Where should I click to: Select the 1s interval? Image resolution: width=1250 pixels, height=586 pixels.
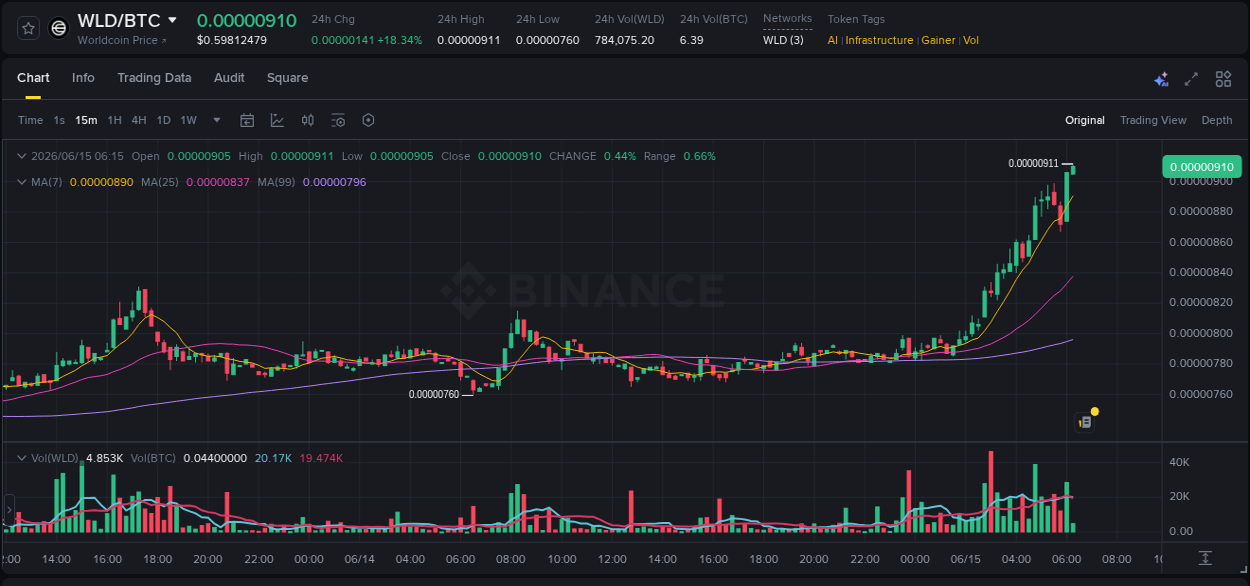(59, 120)
